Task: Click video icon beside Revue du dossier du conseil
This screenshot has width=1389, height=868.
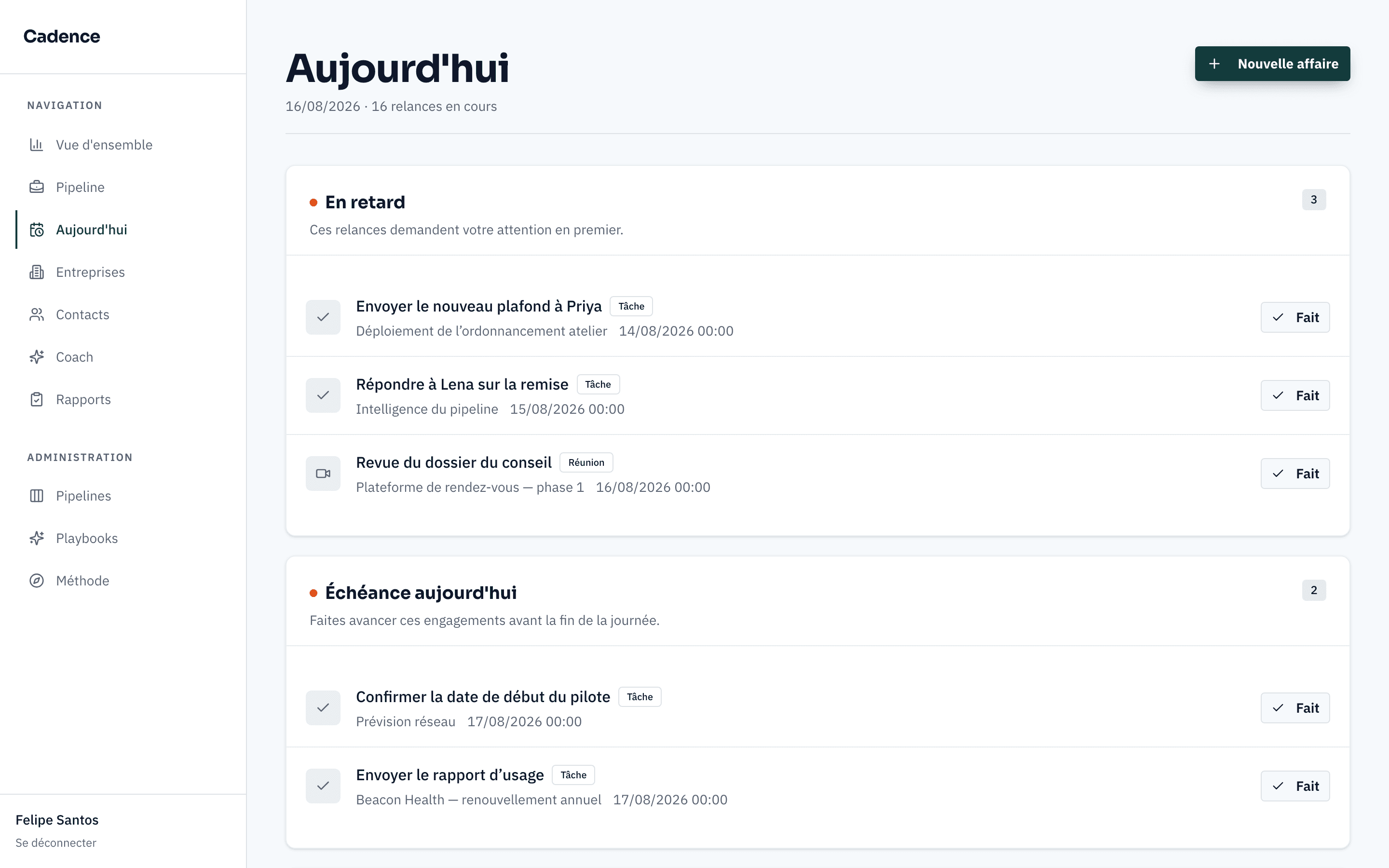Action: (x=323, y=474)
